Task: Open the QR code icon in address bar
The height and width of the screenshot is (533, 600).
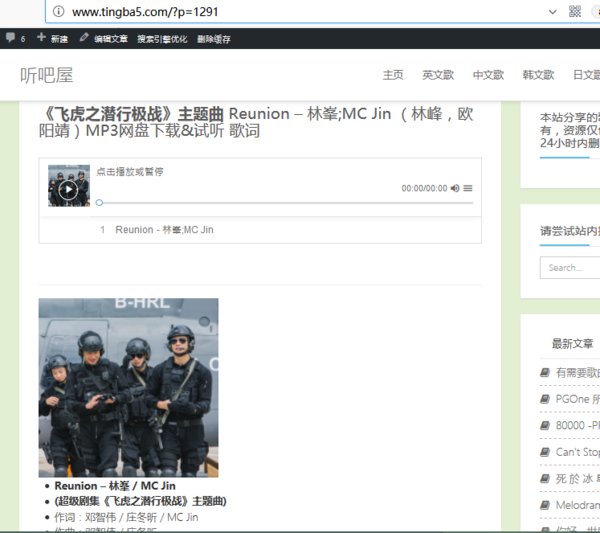Action: pyautogui.click(x=575, y=12)
